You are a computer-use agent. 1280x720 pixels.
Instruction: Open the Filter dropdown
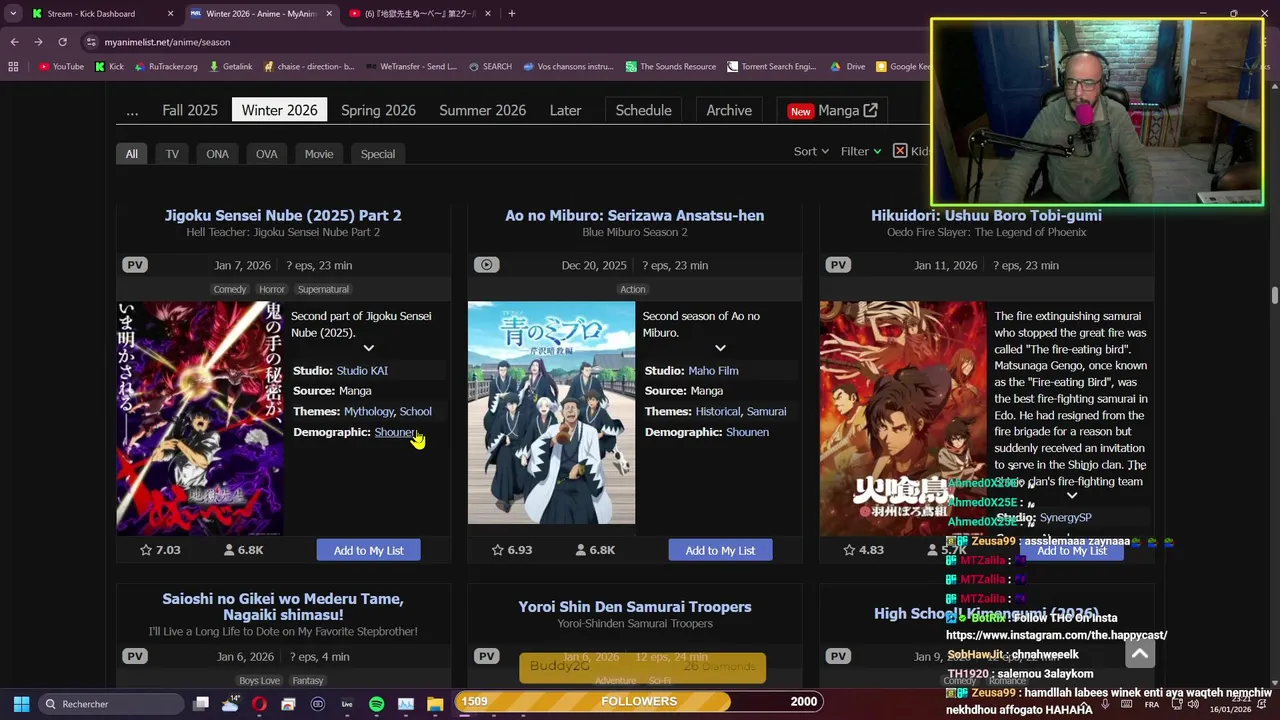860,151
